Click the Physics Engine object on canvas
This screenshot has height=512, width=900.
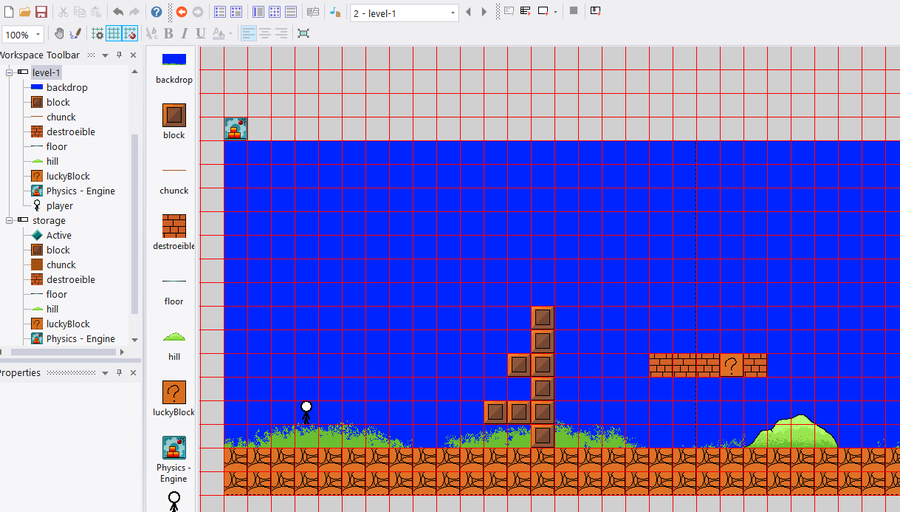point(236,129)
